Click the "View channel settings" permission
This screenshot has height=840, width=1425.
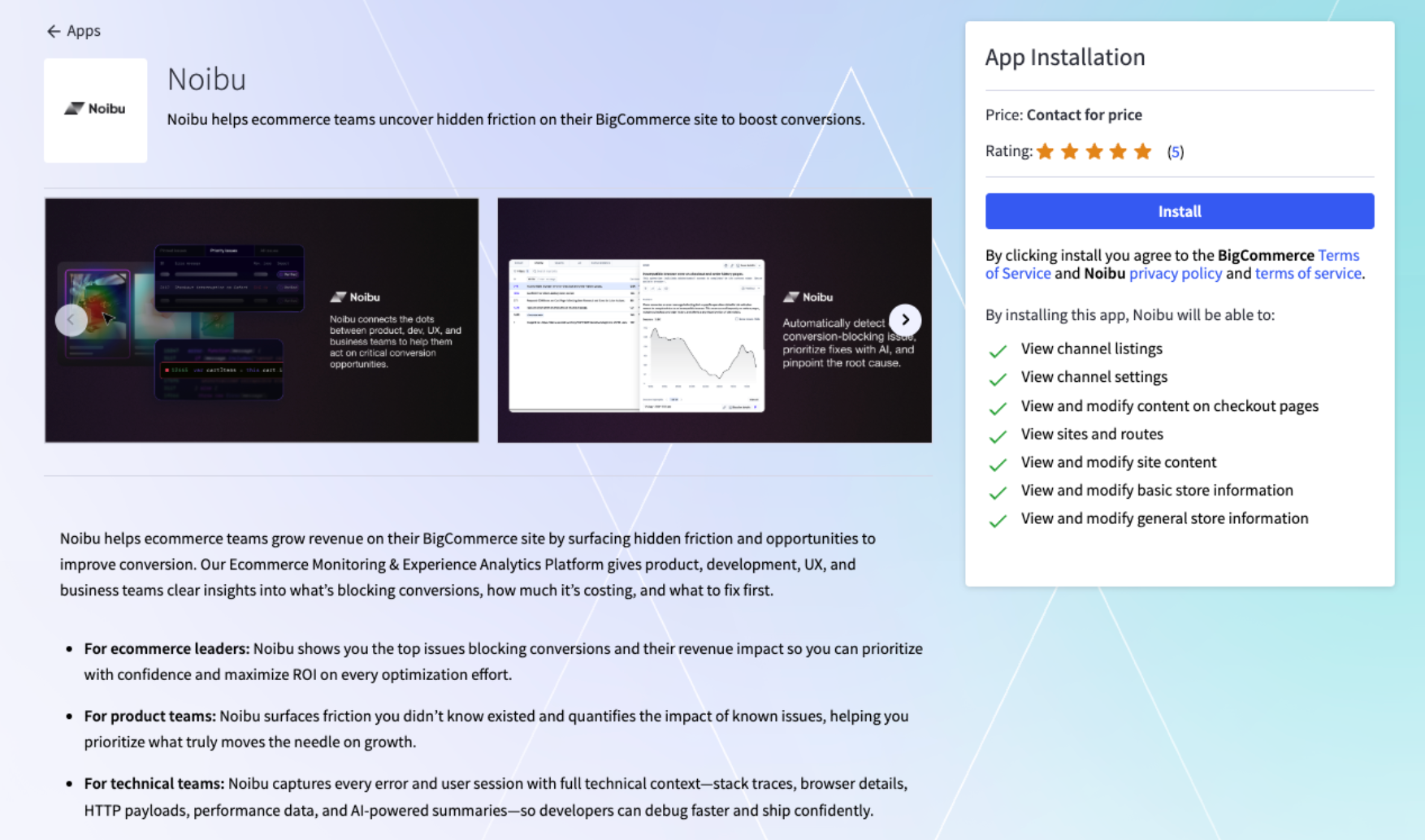pos(1094,377)
